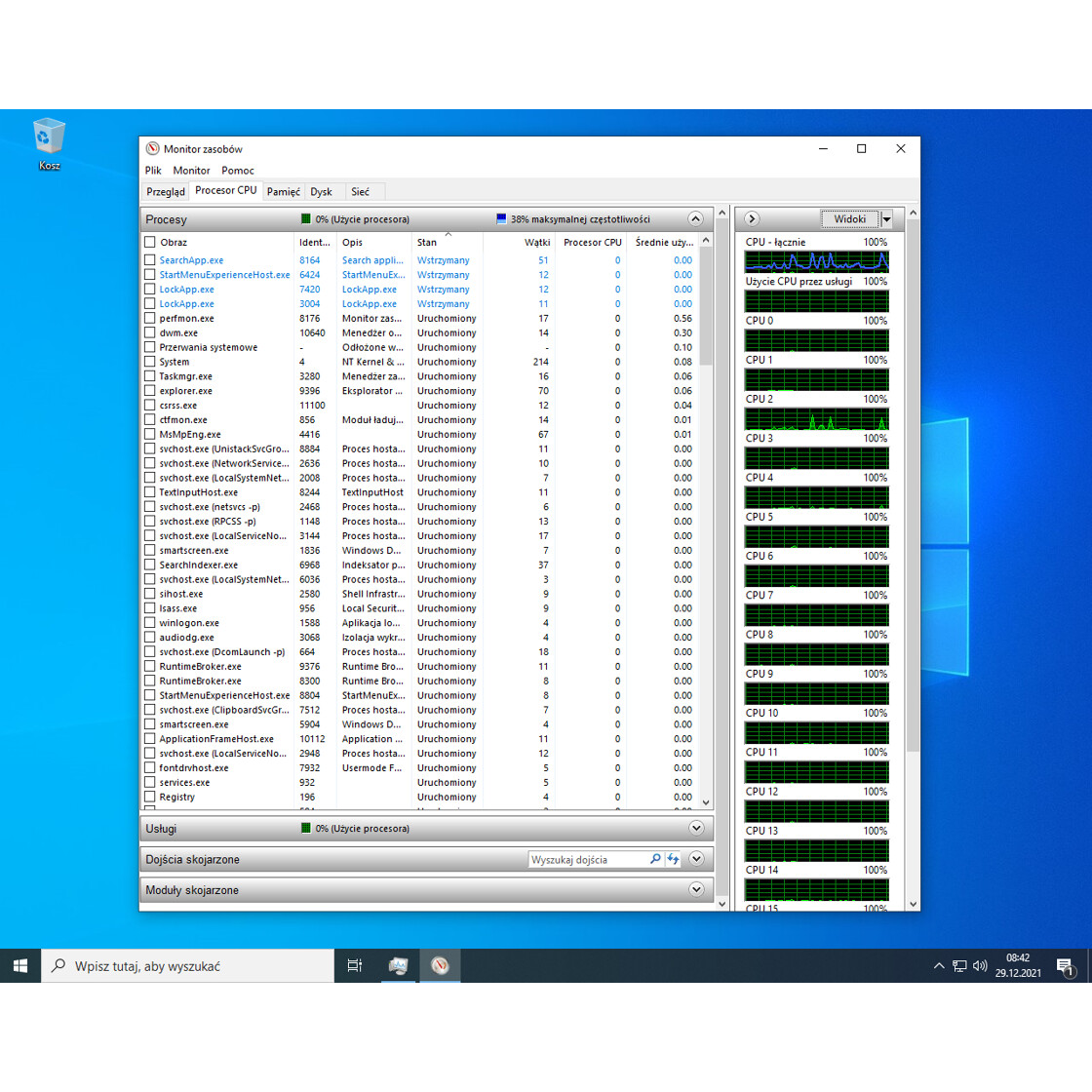The width and height of the screenshot is (1092, 1092).
Task: Click inside the Wyszukaj dojścia search field
Action: (x=585, y=859)
